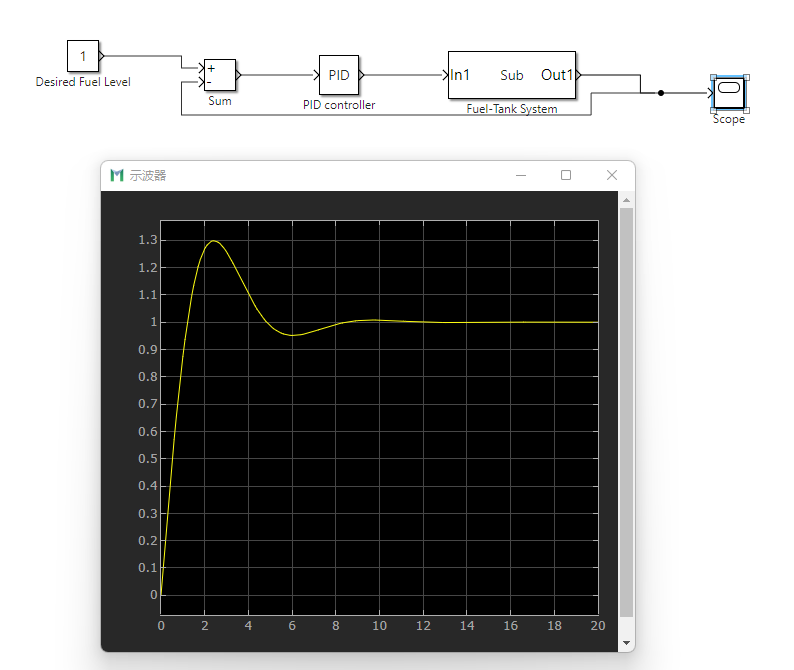
Task: Select the Sum block
Action: point(219,75)
